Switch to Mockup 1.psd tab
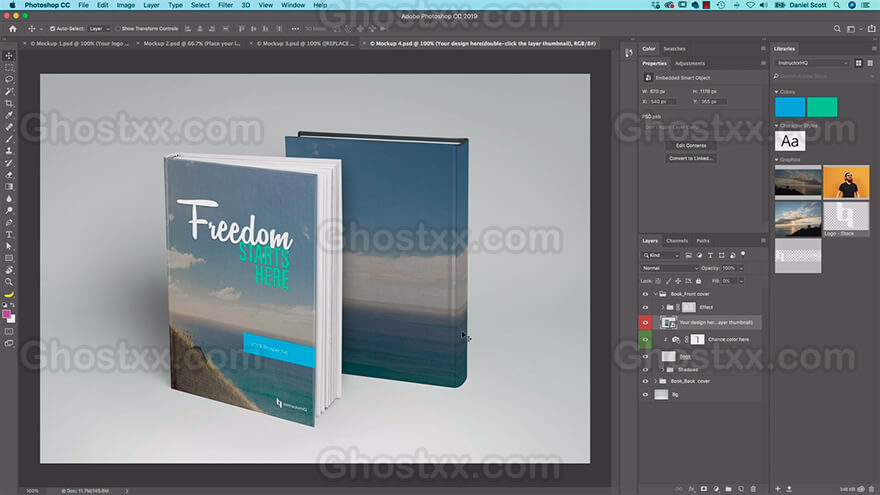Screen dimensions: 880x495 79,43
